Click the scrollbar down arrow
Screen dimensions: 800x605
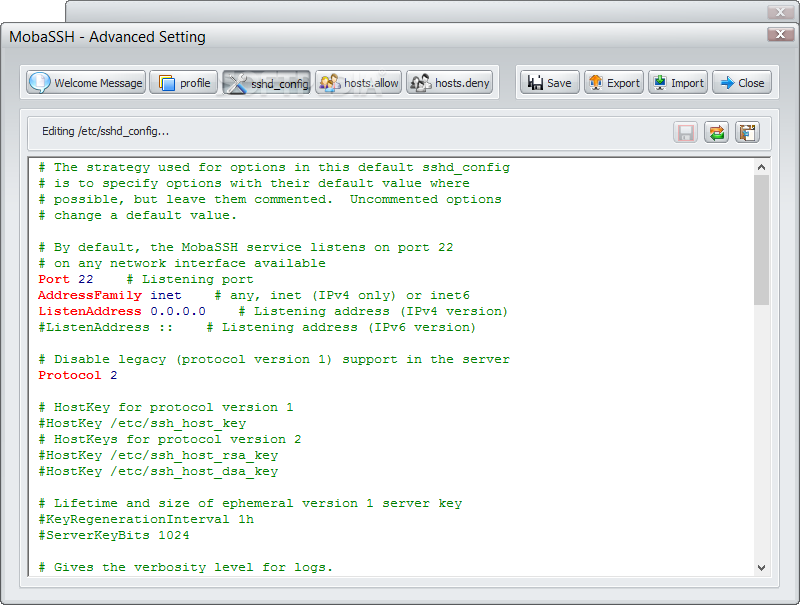(761, 567)
